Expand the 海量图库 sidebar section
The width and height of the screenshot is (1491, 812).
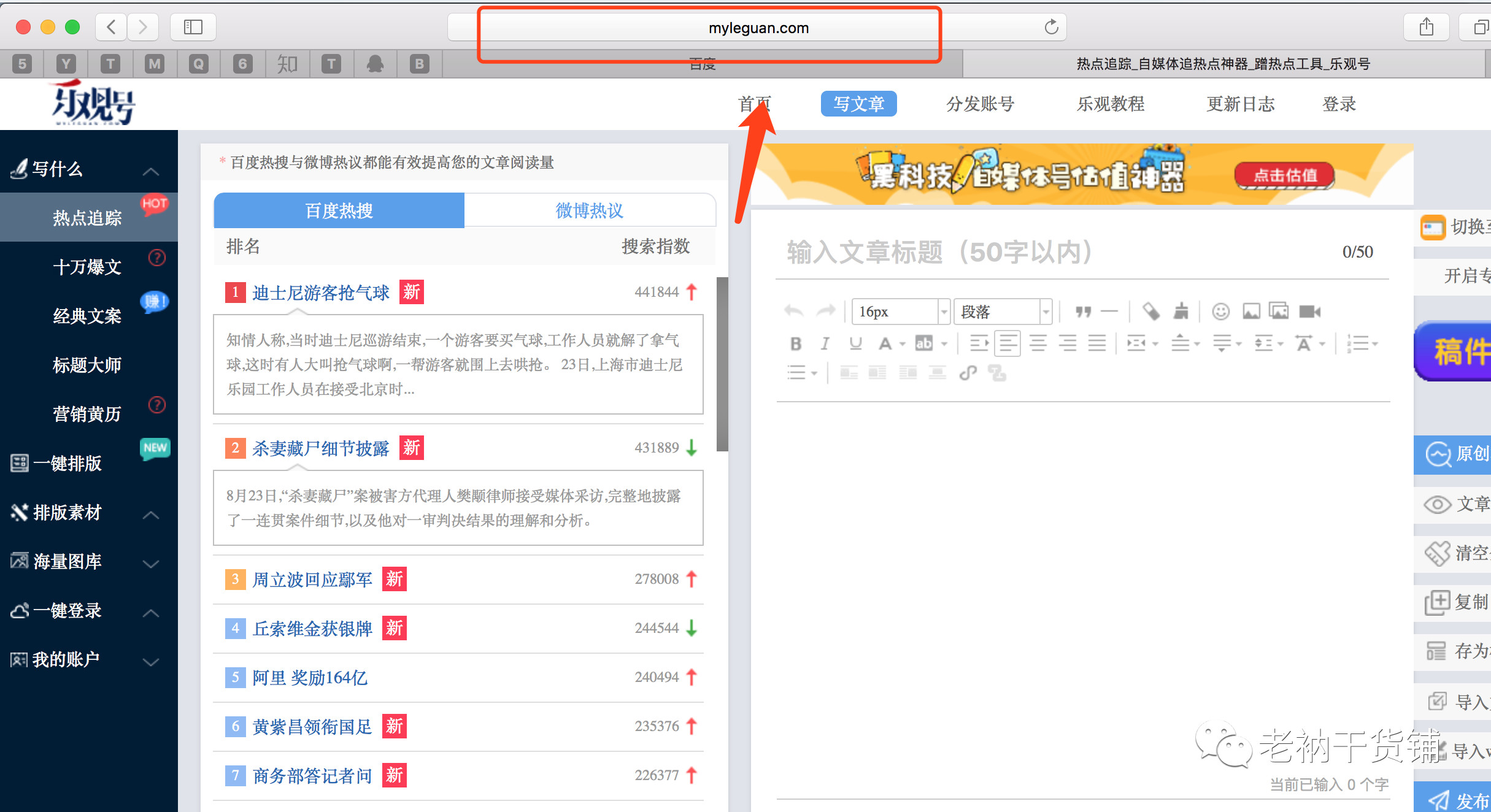point(151,564)
